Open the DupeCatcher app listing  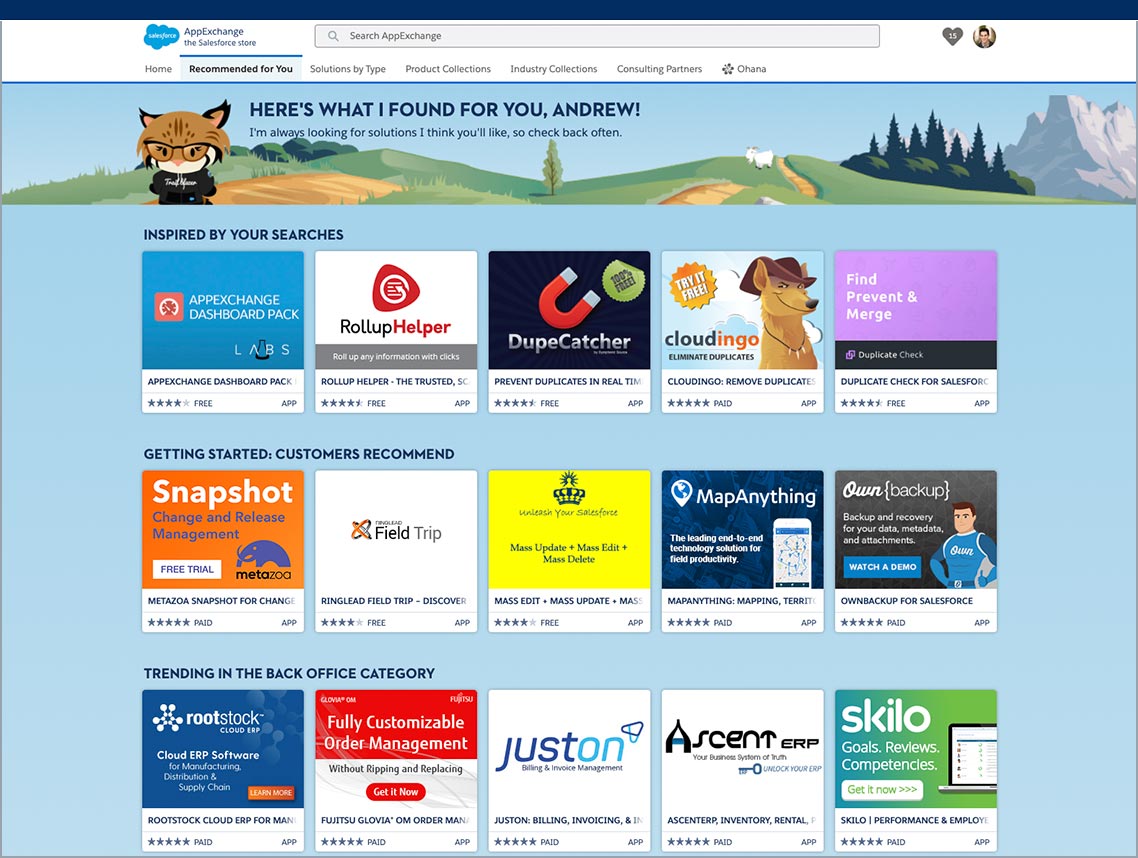point(569,310)
